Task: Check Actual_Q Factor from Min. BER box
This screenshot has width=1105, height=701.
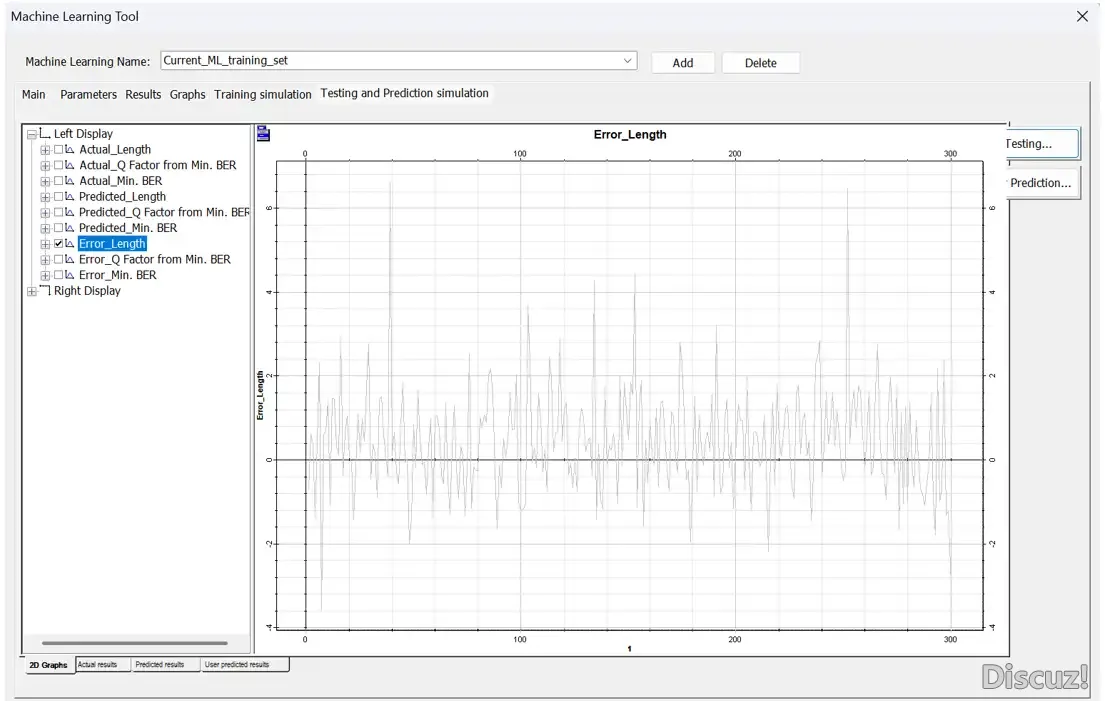Action: click(58, 166)
